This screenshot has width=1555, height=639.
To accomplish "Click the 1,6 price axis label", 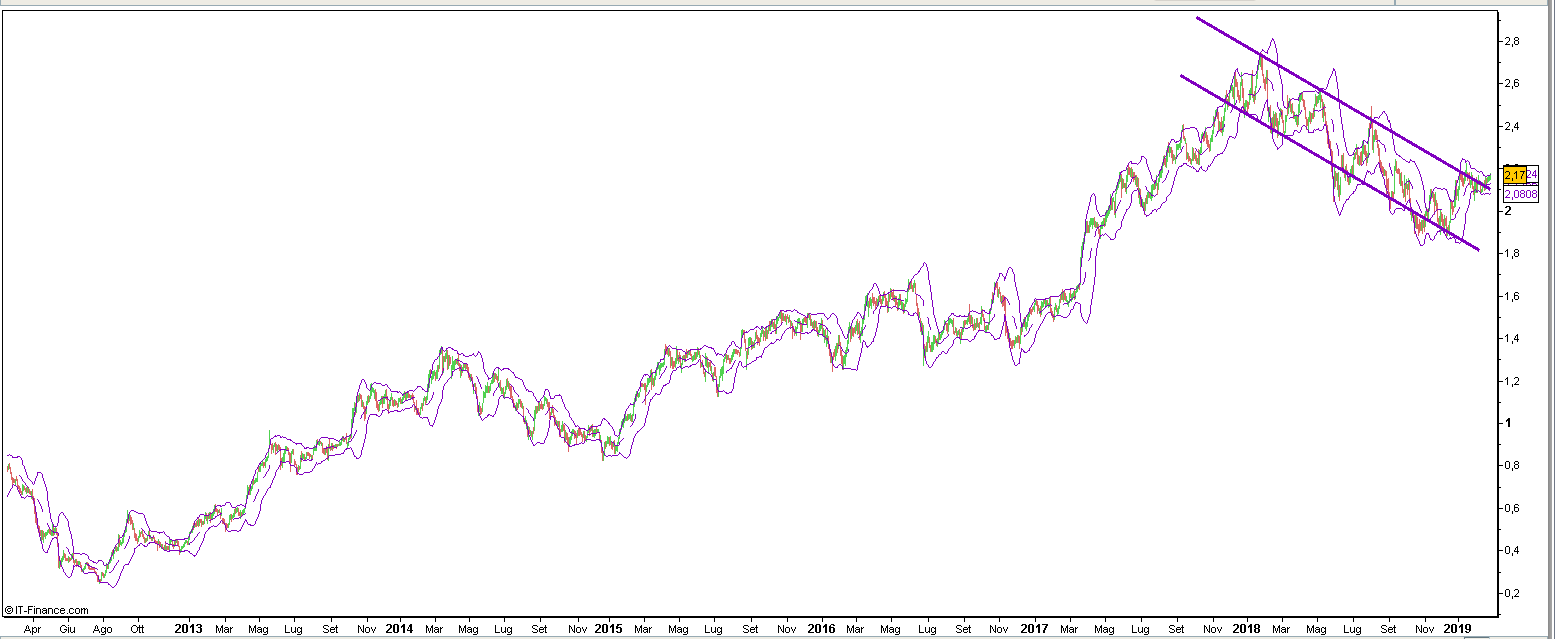I will [x=1512, y=296].
